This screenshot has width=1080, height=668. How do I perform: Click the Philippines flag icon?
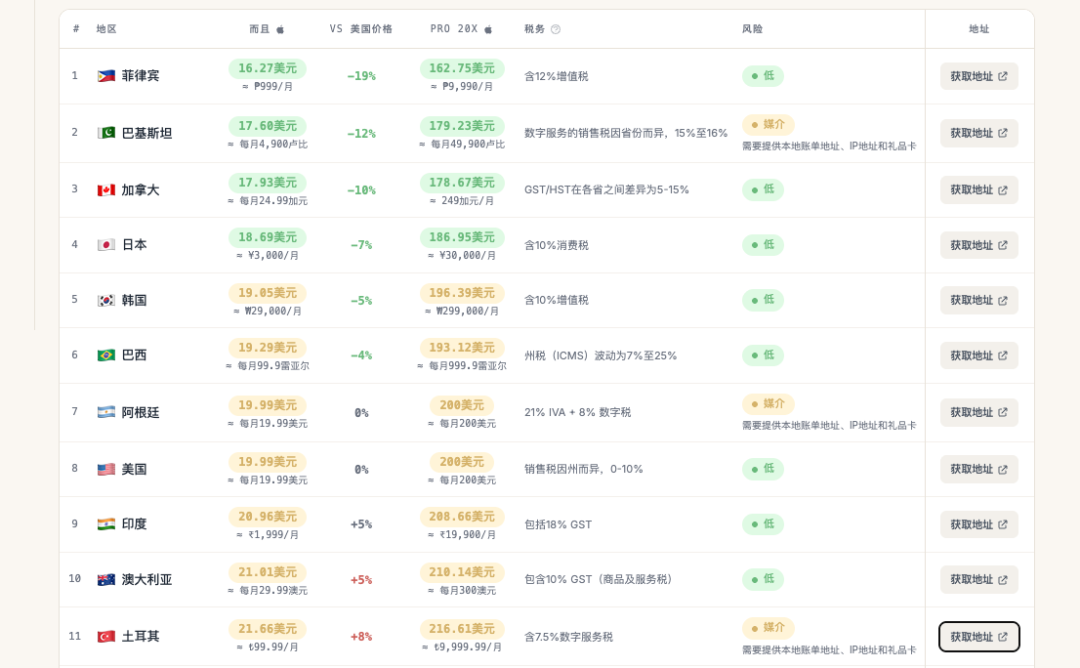(x=106, y=76)
